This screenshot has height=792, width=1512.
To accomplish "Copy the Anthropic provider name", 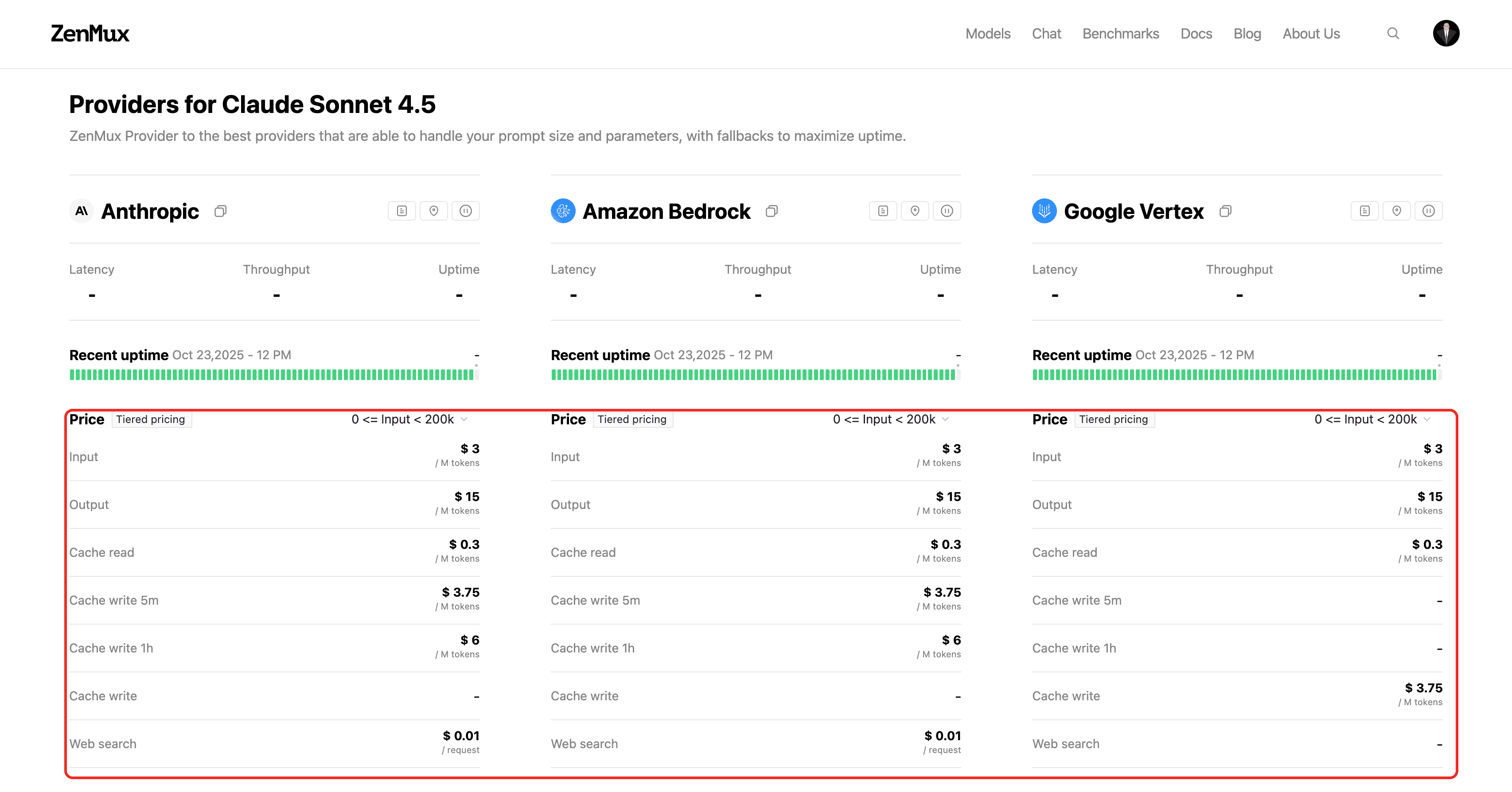I will pyautogui.click(x=220, y=211).
